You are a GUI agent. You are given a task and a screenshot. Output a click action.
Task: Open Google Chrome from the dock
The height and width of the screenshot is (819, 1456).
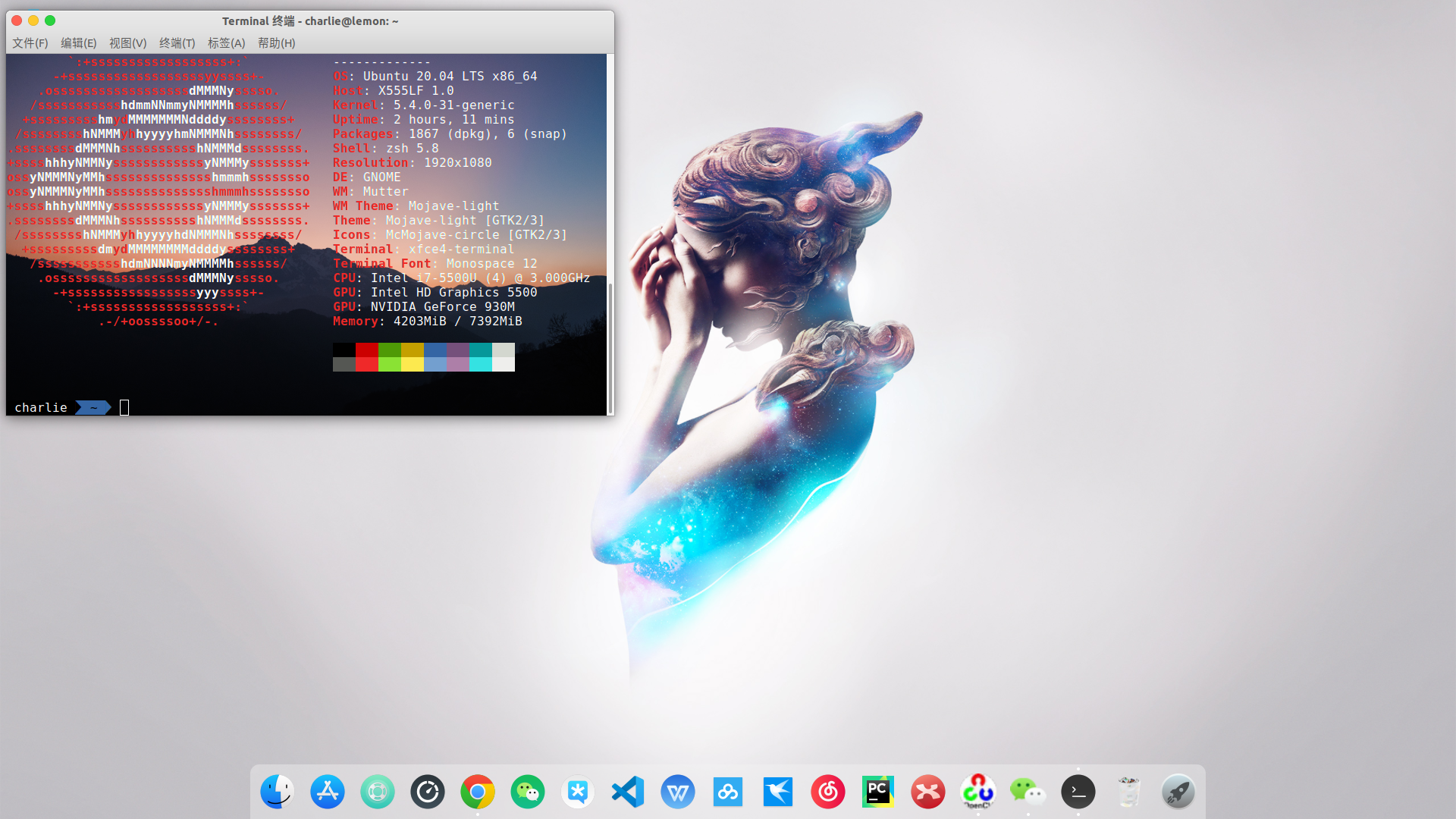[x=477, y=792]
